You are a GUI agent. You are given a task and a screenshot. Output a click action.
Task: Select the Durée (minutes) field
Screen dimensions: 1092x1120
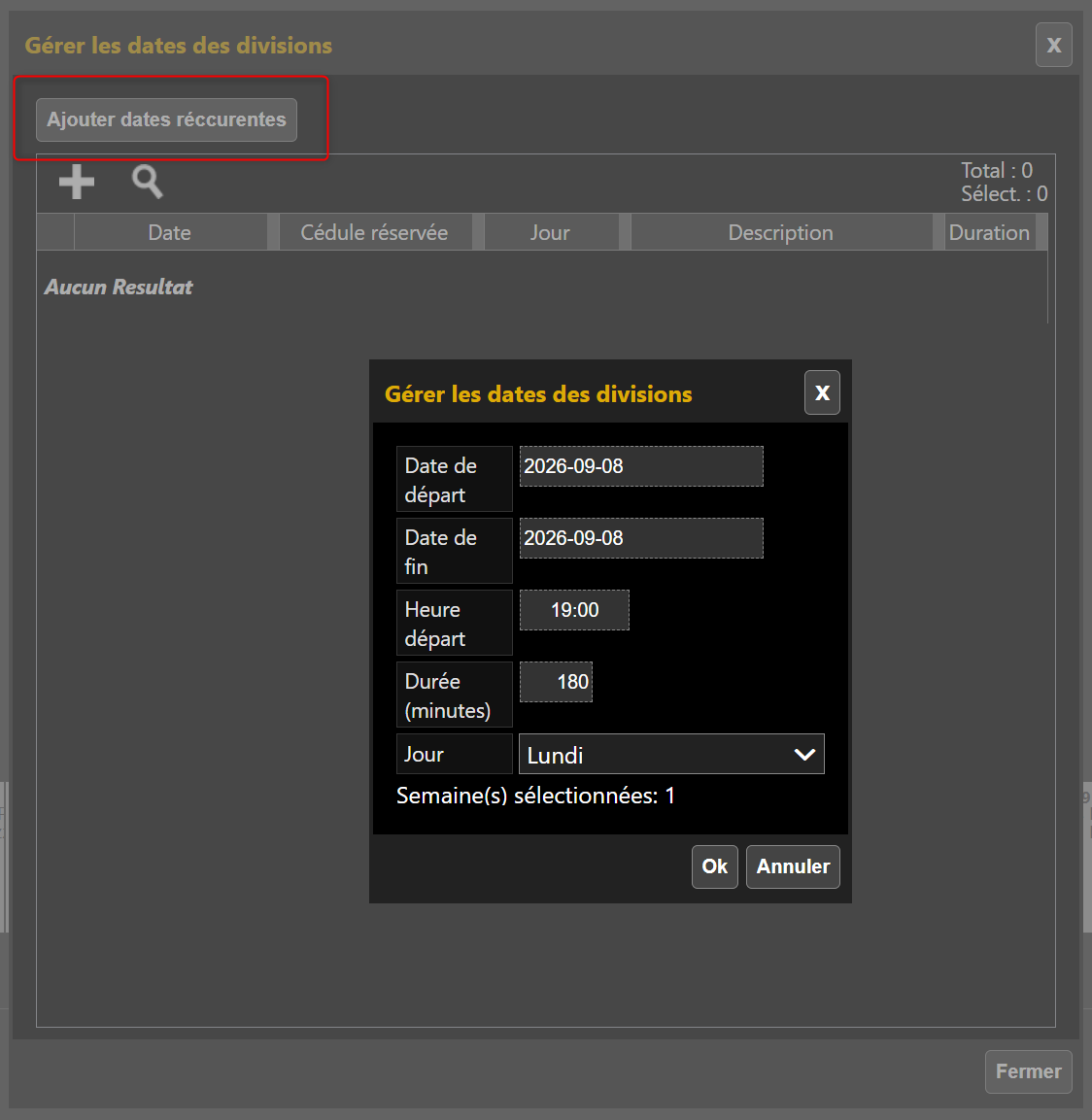tap(556, 682)
